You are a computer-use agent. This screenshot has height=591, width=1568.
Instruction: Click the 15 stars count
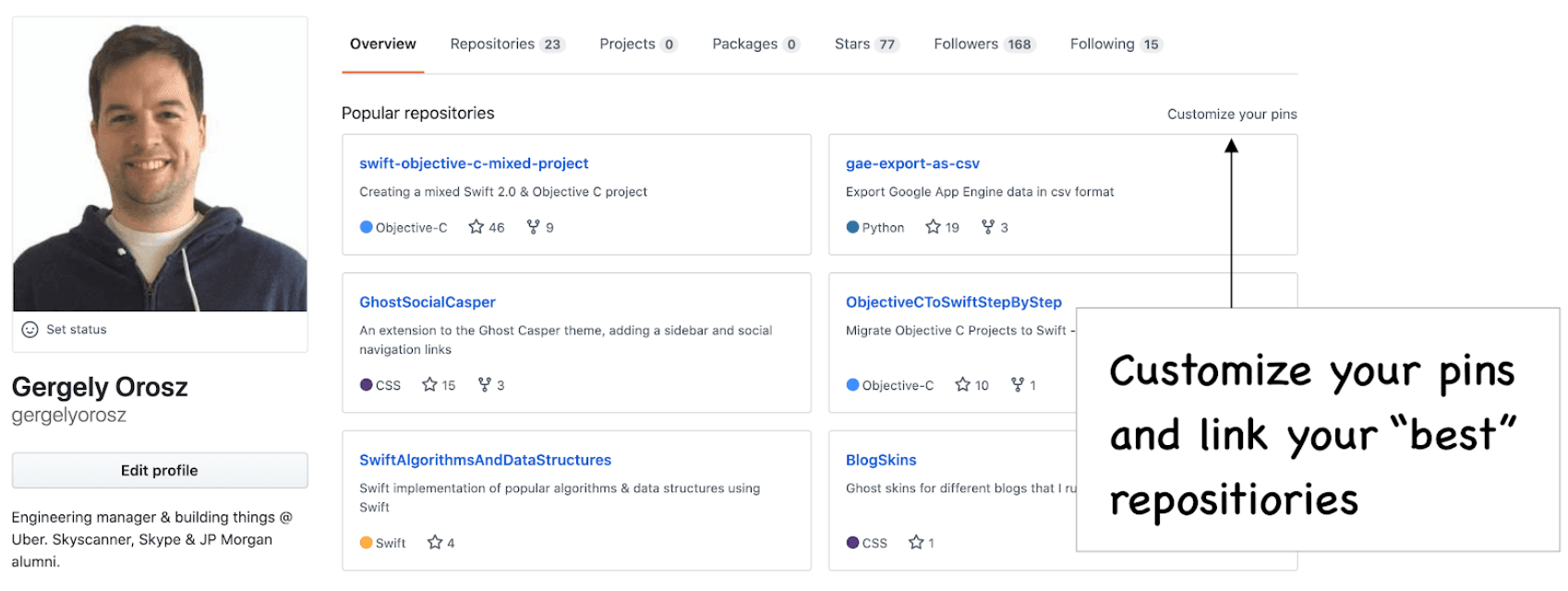click(x=449, y=385)
